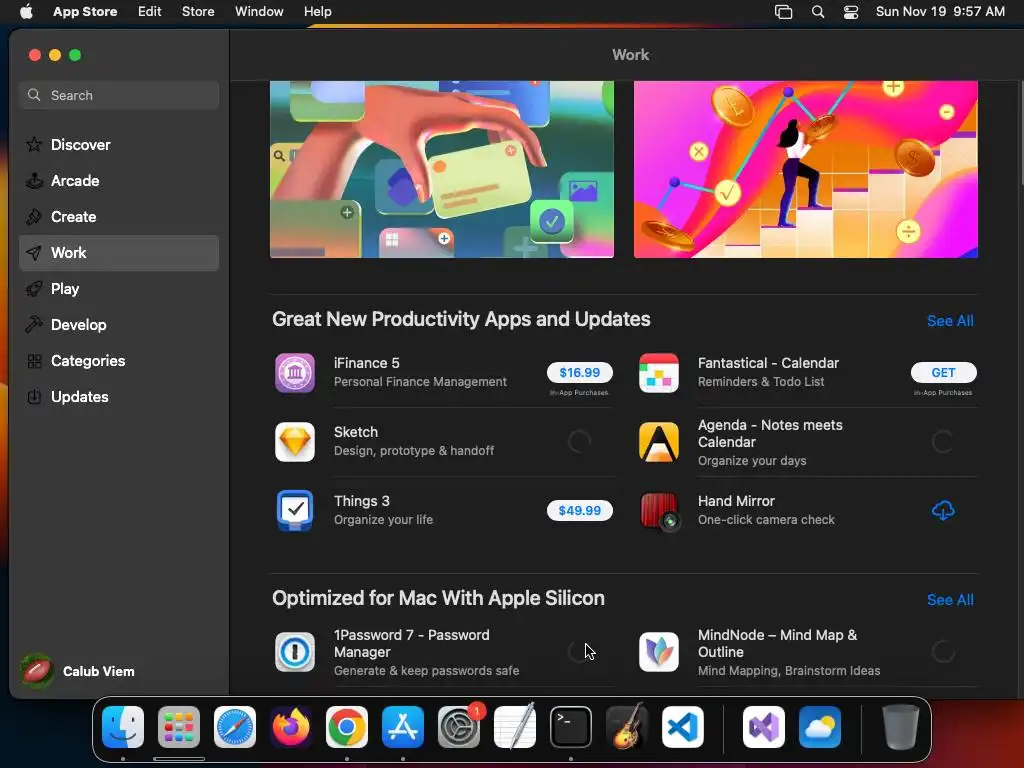This screenshot has height=768, width=1024.
Task: Open the Edit menu
Action: (x=150, y=12)
